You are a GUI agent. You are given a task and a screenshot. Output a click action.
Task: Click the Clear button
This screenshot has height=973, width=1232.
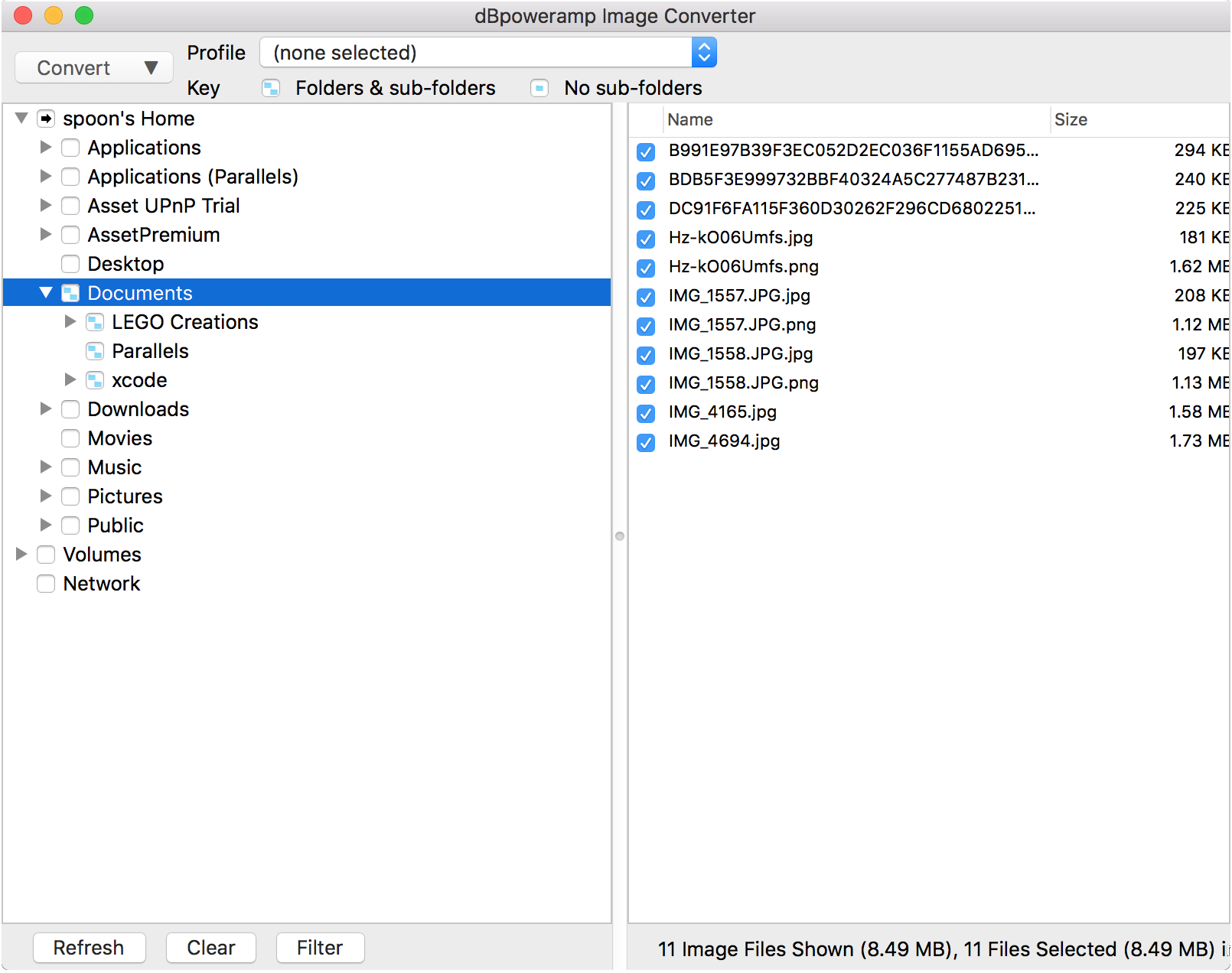click(x=210, y=948)
